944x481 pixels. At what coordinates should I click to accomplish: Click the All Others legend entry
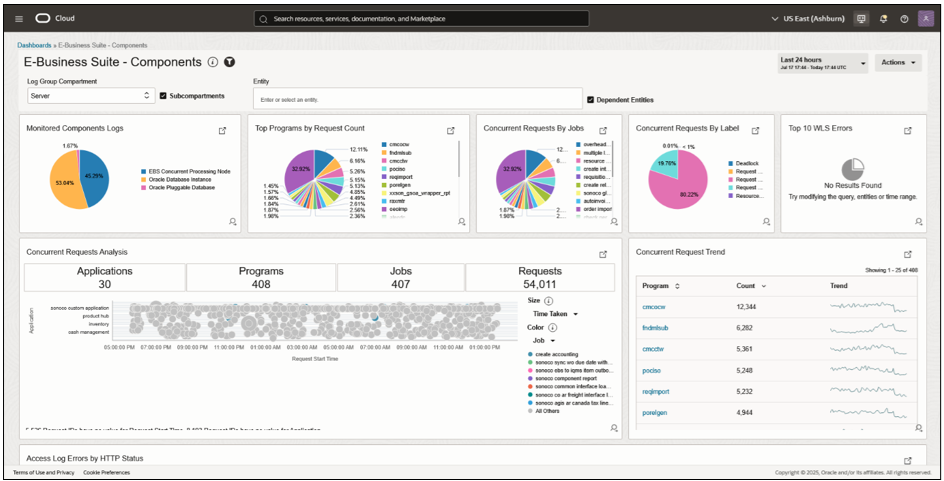pos(543,411)
